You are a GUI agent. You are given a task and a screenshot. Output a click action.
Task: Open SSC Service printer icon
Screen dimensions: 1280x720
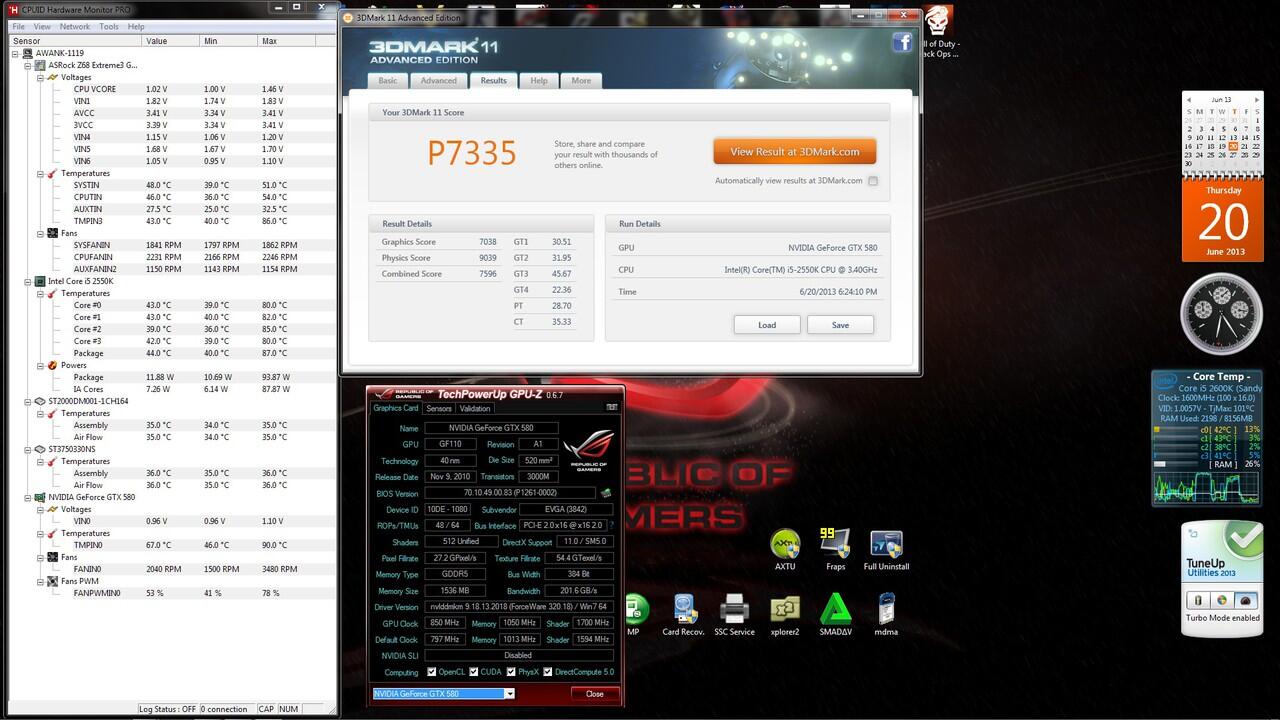click(x=735, y=614)
